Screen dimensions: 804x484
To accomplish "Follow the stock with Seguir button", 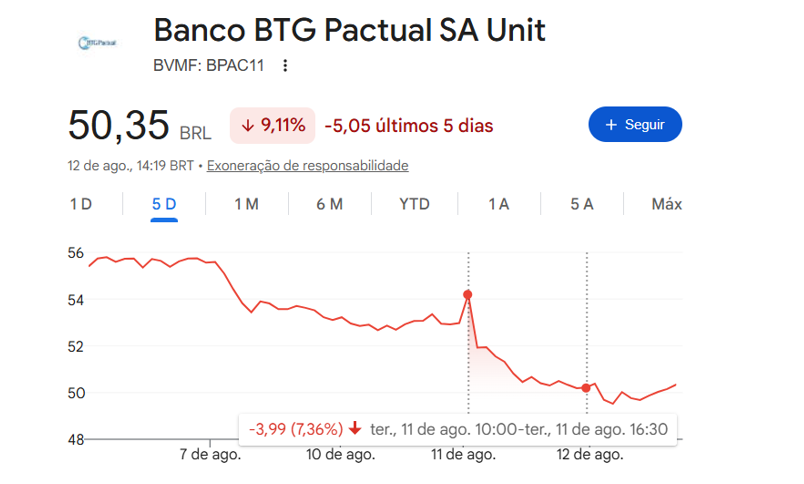I will click(x=635, y=124).
